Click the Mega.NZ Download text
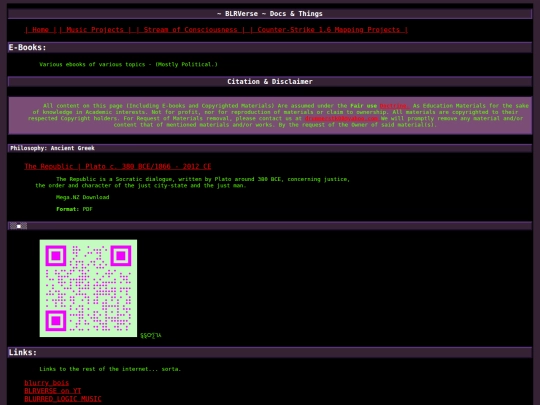The height and width of the screenshot is (405, 540). pyautogui.click(x=83, y=197)
